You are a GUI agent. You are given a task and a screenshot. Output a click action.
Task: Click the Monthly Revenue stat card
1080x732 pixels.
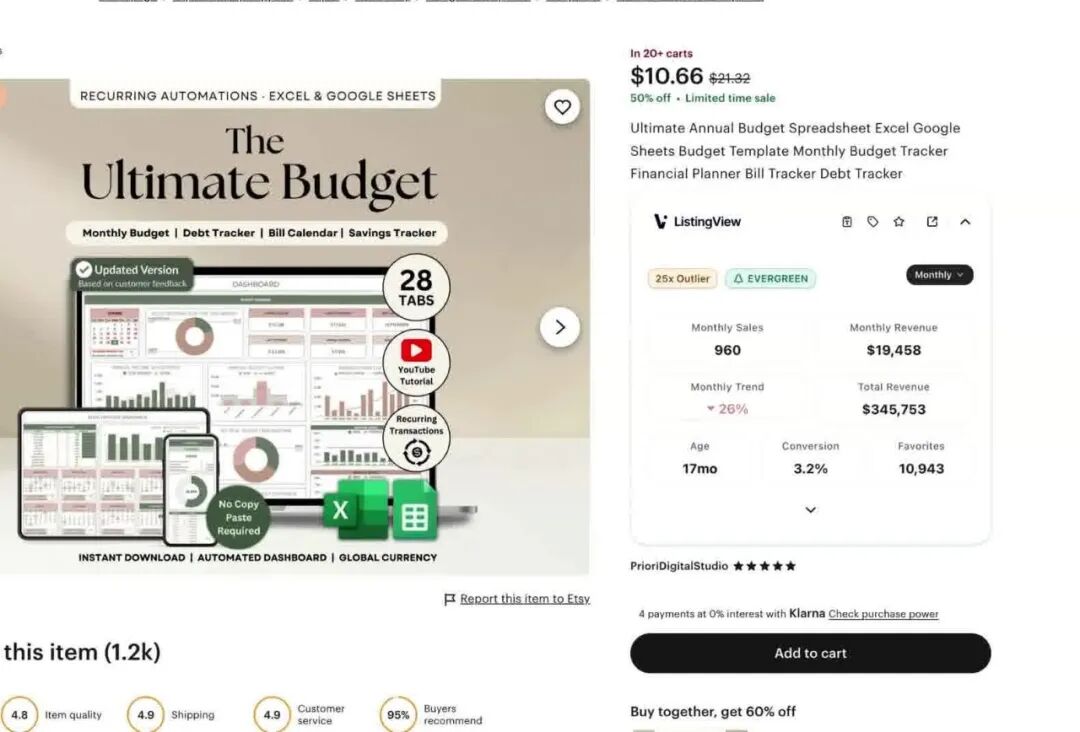click(893, 340)
